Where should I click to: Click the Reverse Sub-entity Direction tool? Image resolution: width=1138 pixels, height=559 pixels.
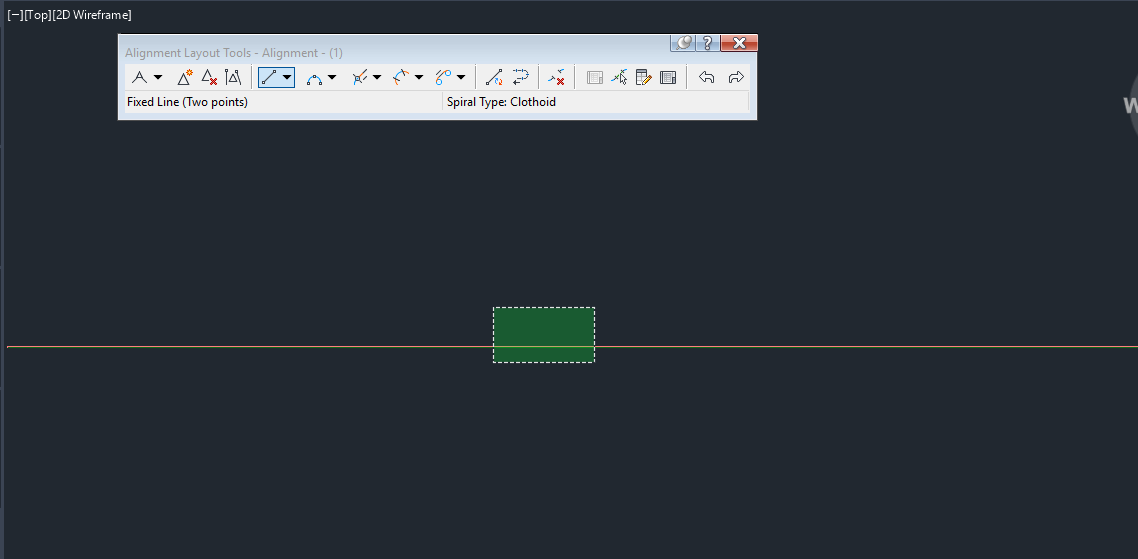[x=520, y=77]
